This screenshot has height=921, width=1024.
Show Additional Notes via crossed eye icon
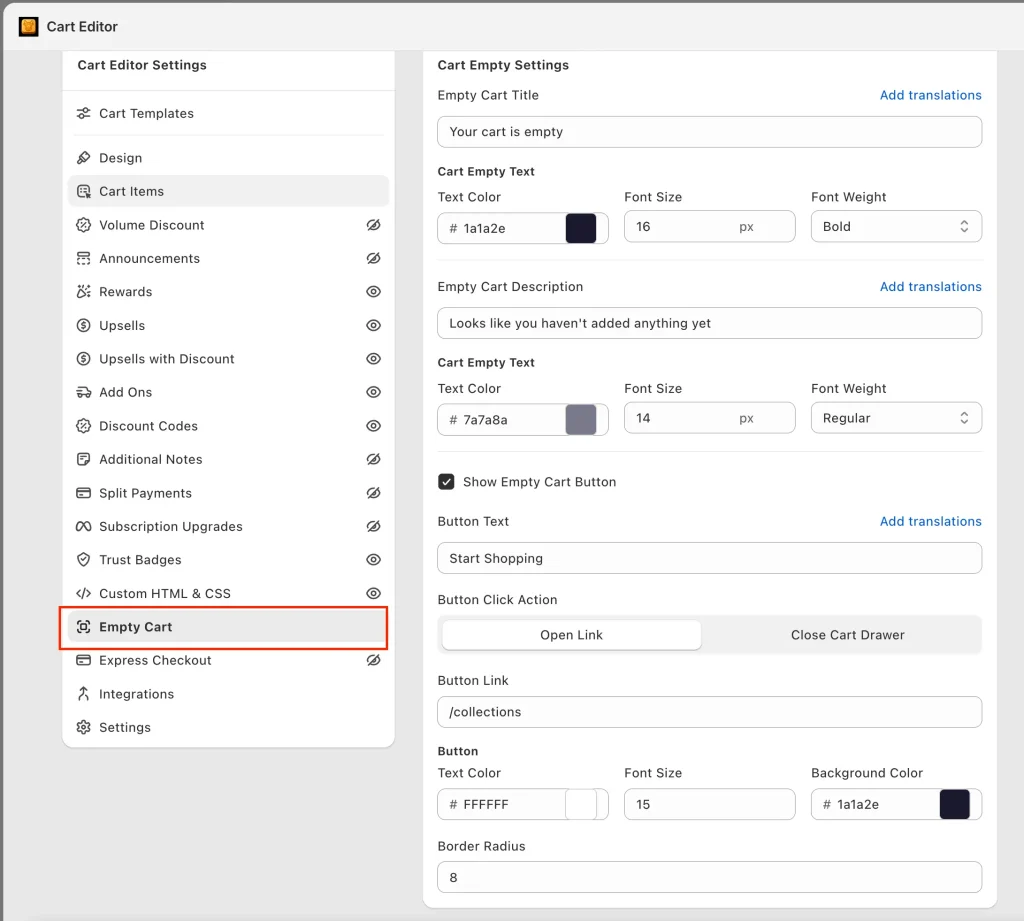click(374, 459)
